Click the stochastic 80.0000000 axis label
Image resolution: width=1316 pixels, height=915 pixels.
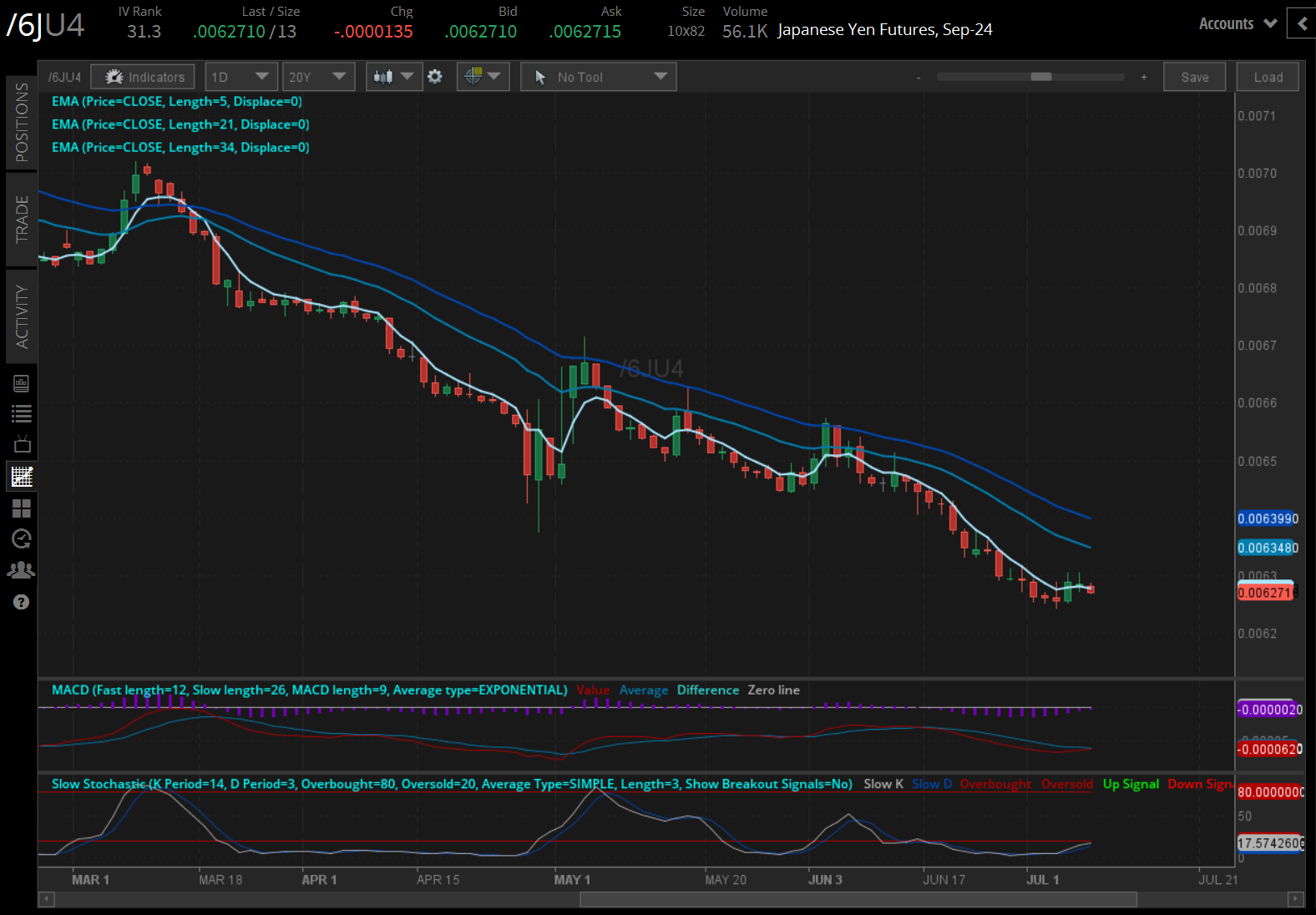1270,792
